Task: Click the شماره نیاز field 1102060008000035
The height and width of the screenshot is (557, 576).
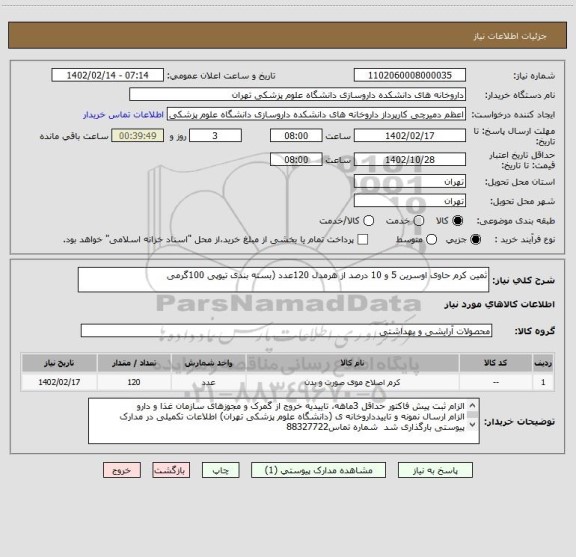Action: (410, 75)
